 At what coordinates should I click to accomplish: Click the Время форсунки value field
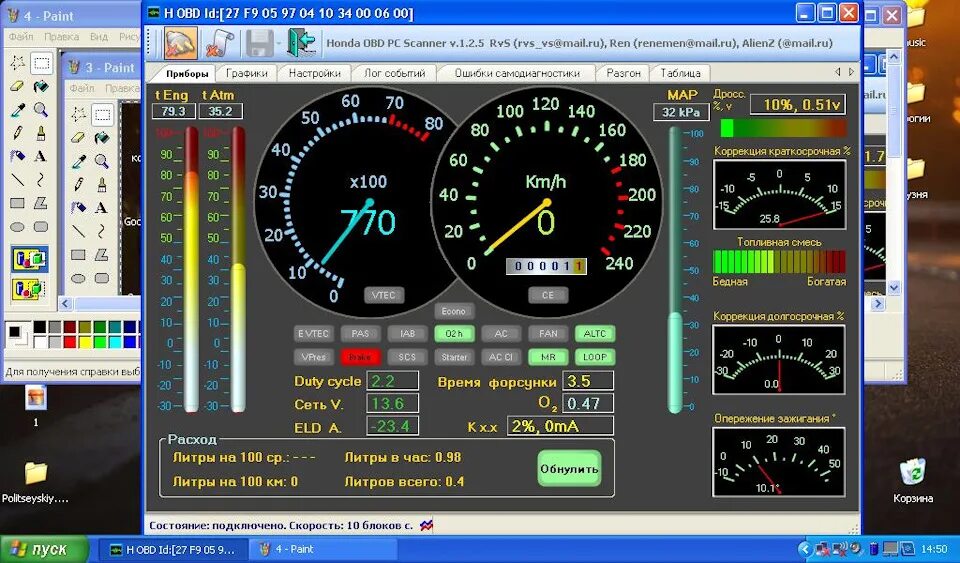[x=588, y=381]
